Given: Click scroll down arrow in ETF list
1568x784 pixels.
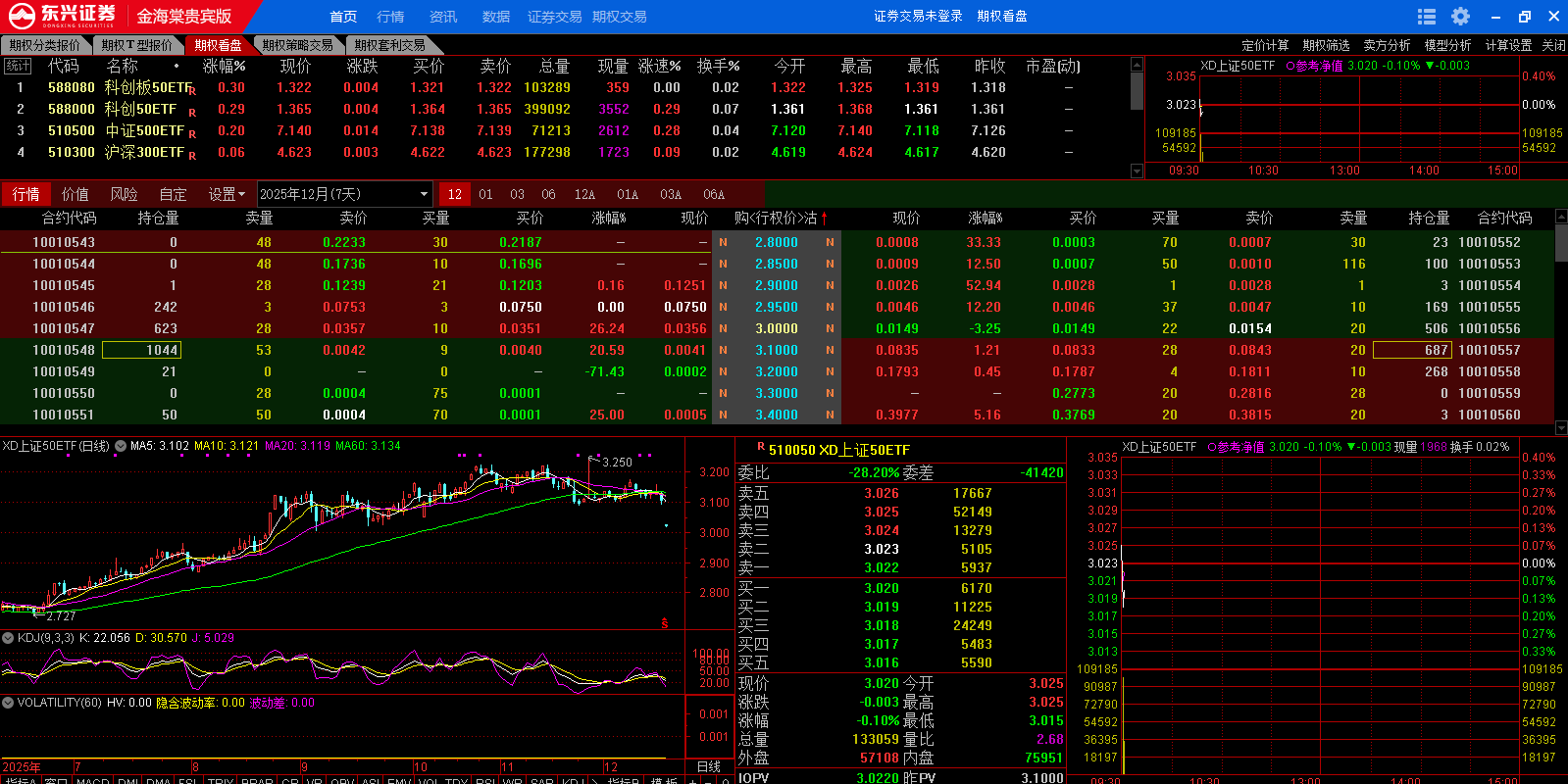Looking at the screenshot, I should pyautogui.click(x=1137, y=171).
